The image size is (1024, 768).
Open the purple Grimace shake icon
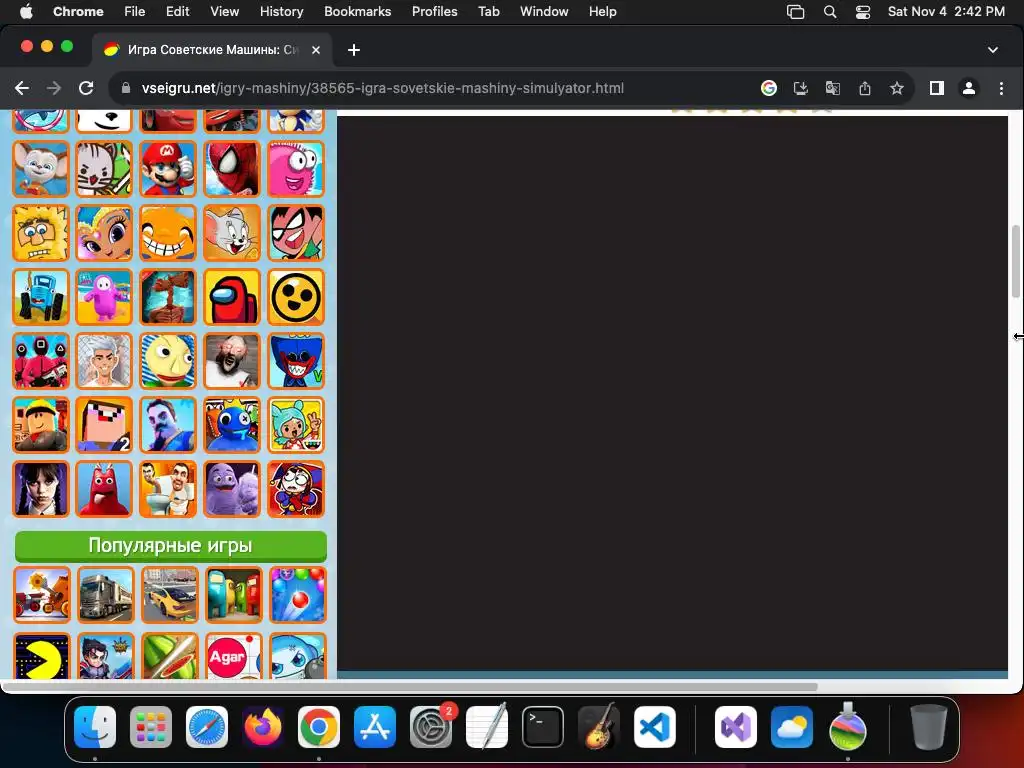coord(232,489)
